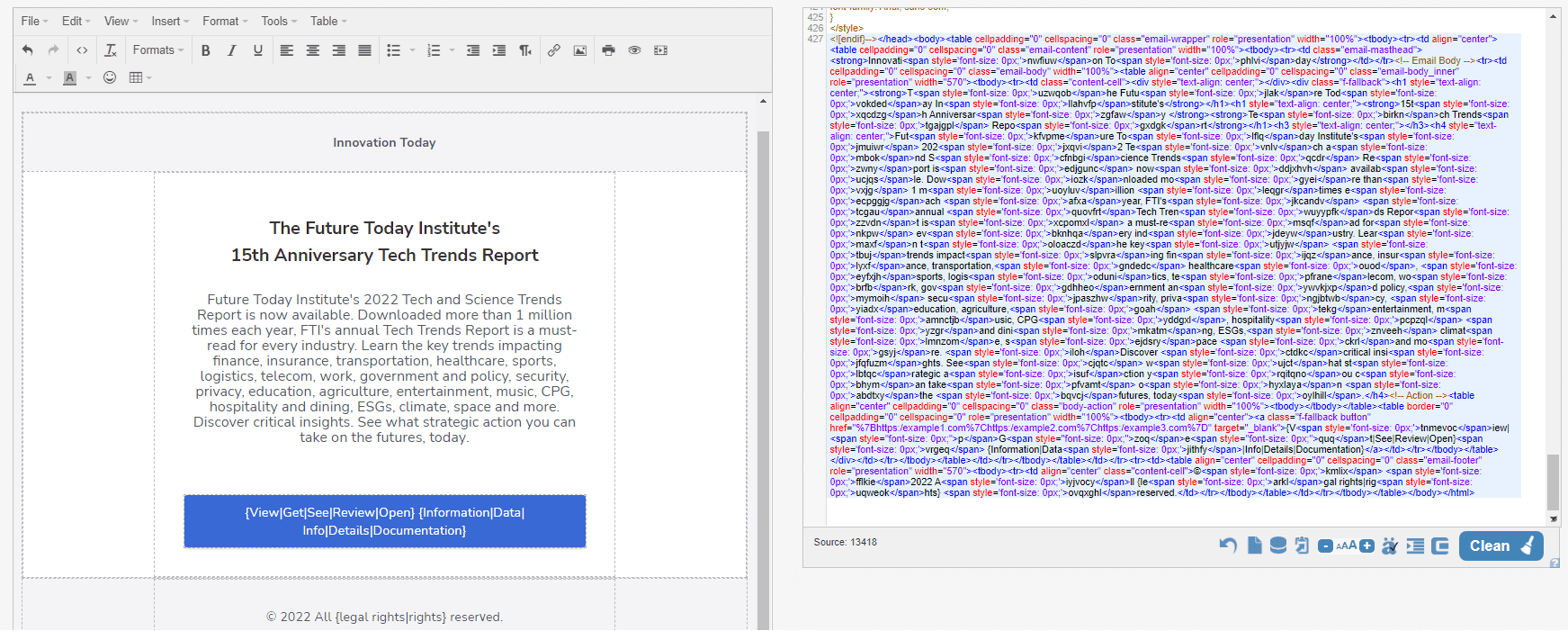The width and height of the screenshot is (1568, 631).
Task: Expand numbered list style dropdown arrow
Action: click(x=452, y=50)
